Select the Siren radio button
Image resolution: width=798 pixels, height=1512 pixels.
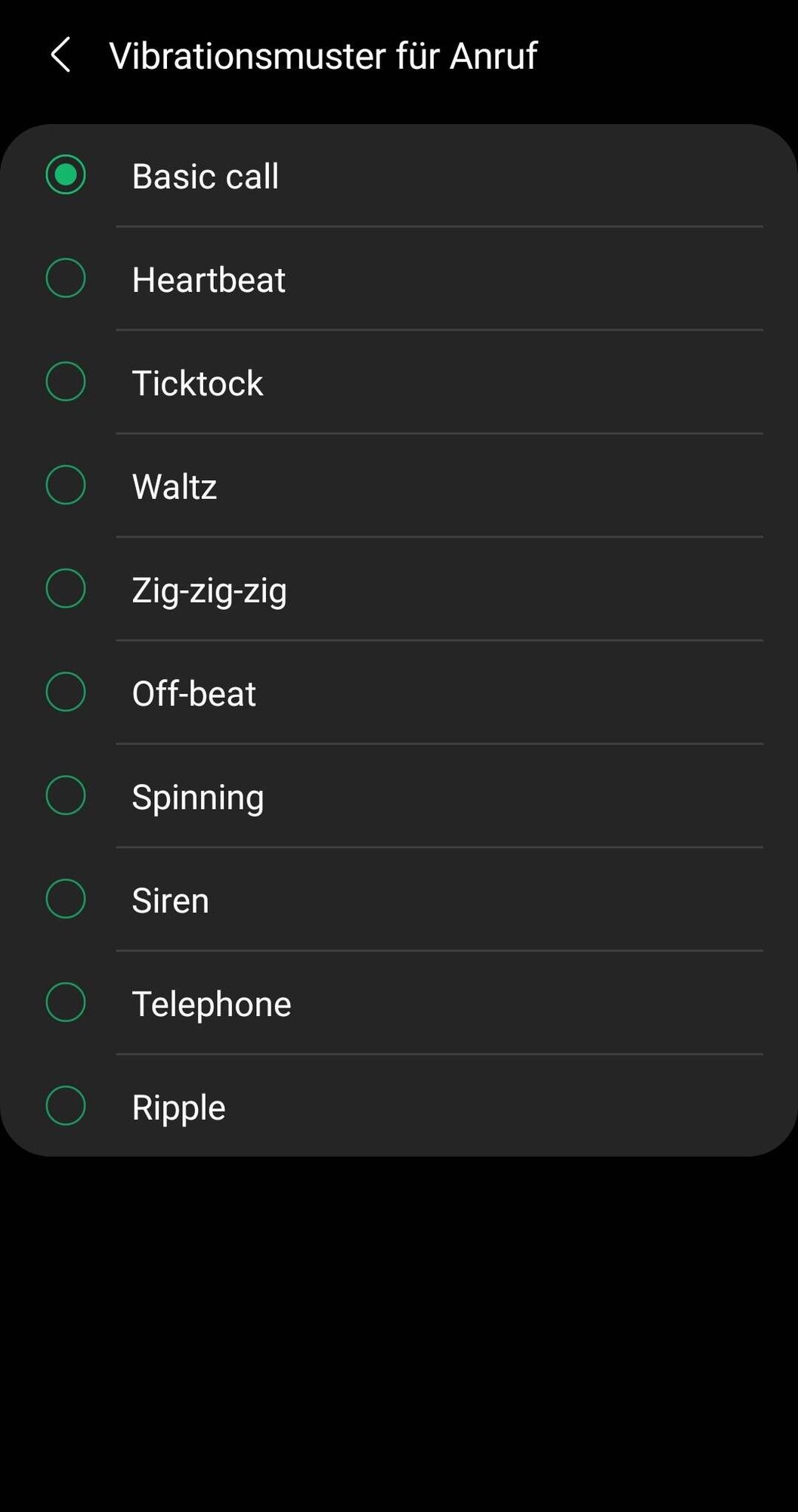click(66, 900)
